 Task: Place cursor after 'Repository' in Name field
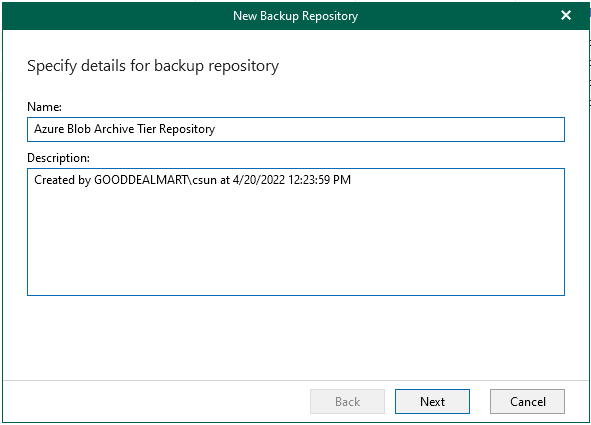(216, 129)
